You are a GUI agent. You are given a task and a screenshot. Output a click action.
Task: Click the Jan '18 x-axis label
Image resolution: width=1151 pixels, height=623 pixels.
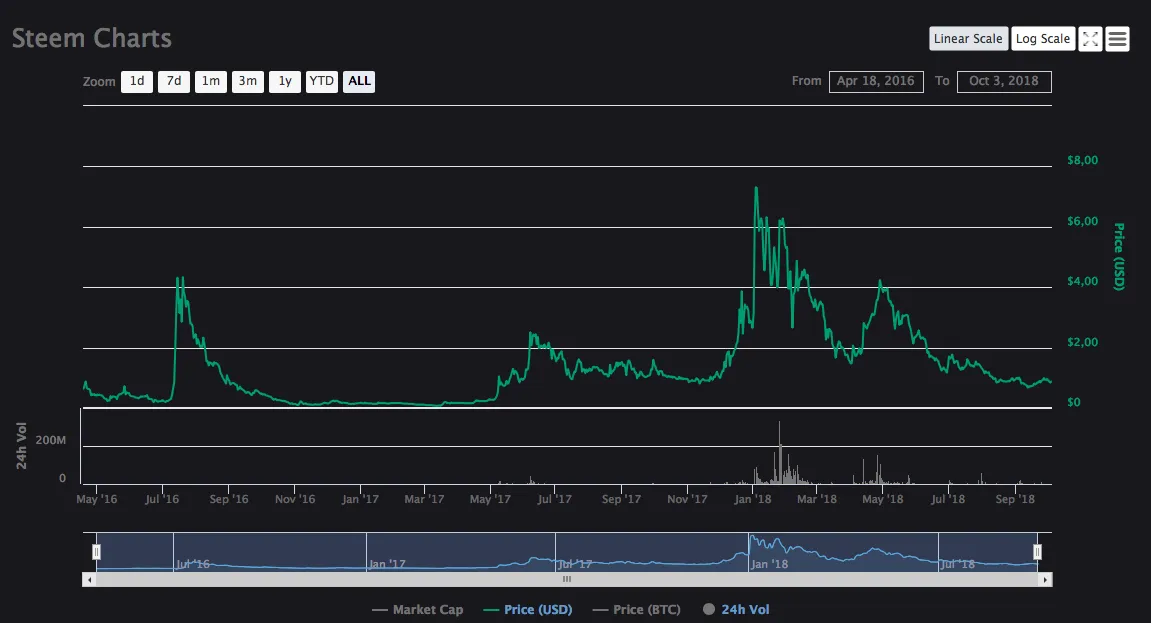click(x=753, y=499)
